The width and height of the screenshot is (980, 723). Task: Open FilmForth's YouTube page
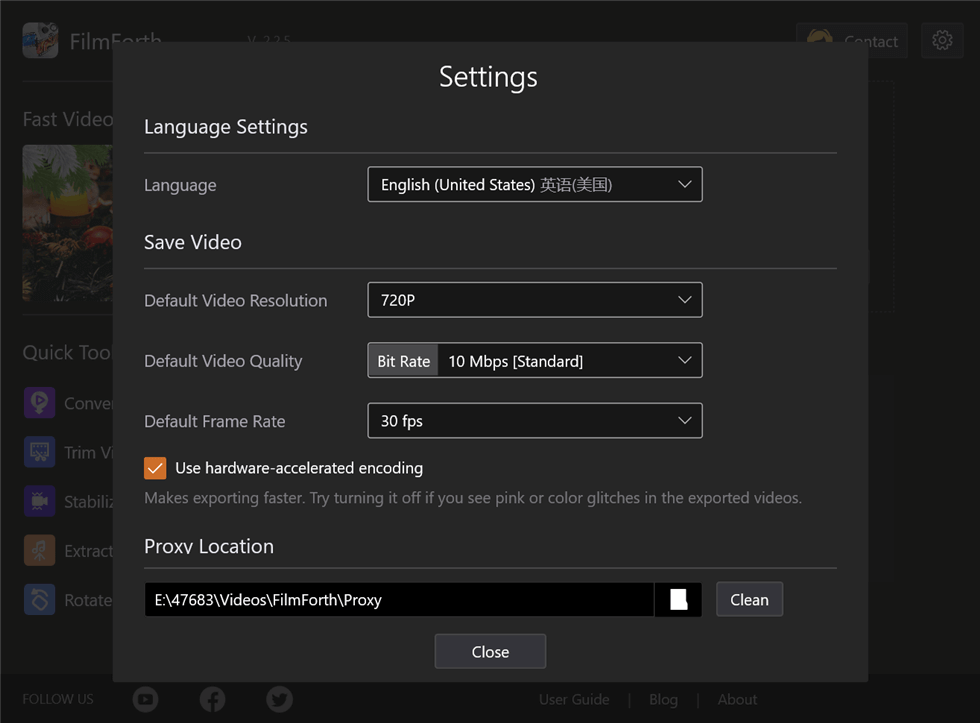[x=145, y=699]
